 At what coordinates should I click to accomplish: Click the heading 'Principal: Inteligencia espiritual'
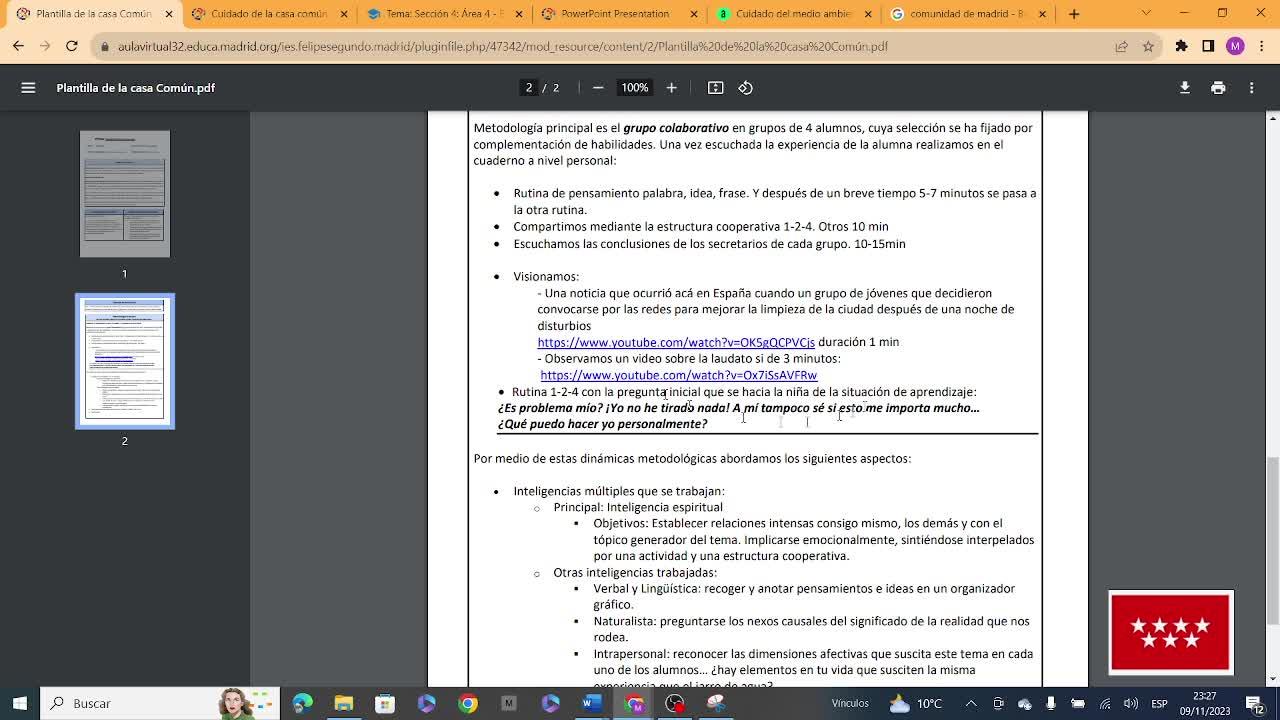click(638, 507)
